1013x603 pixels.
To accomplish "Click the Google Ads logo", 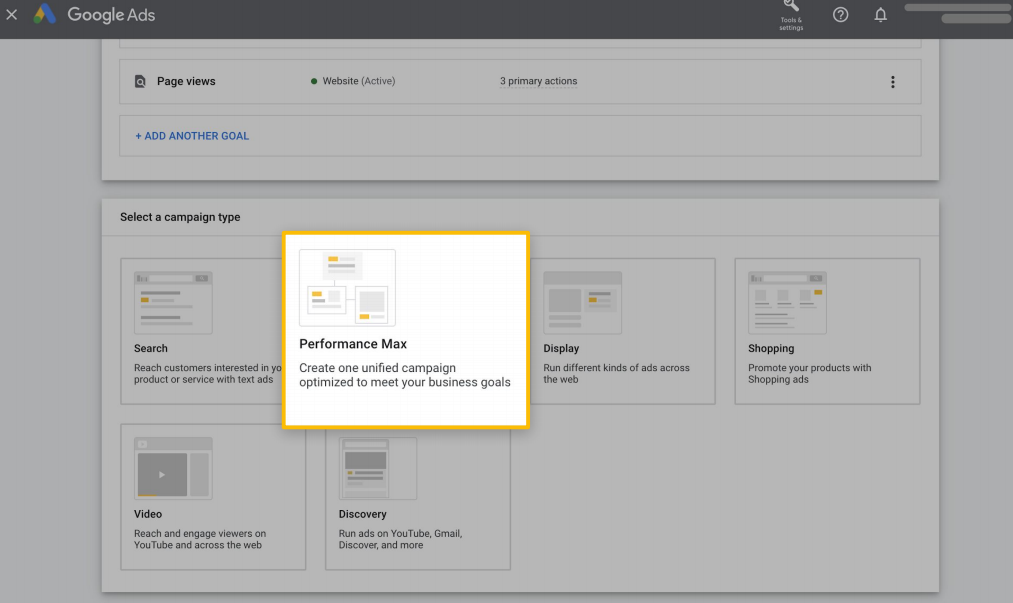I will [x=94, y=14].
